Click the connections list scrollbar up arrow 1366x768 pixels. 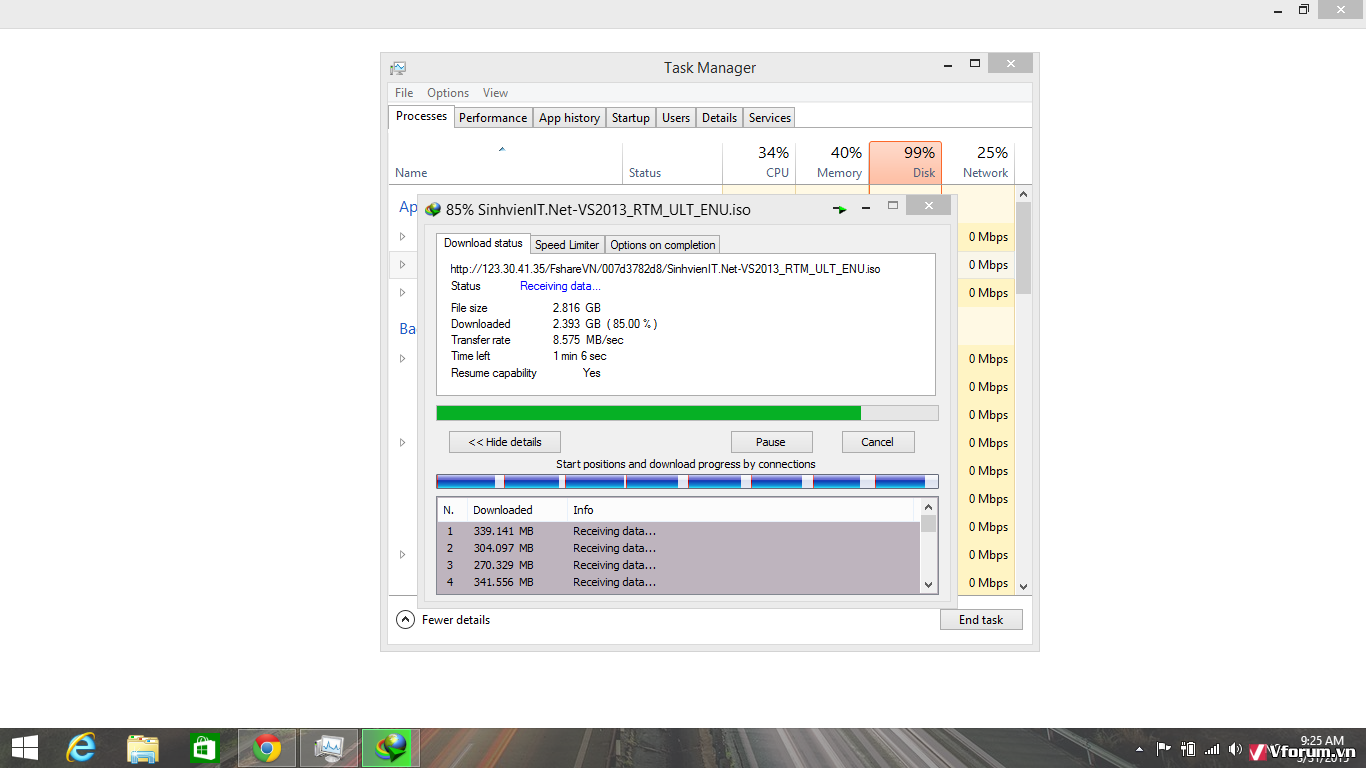(929, 506)
